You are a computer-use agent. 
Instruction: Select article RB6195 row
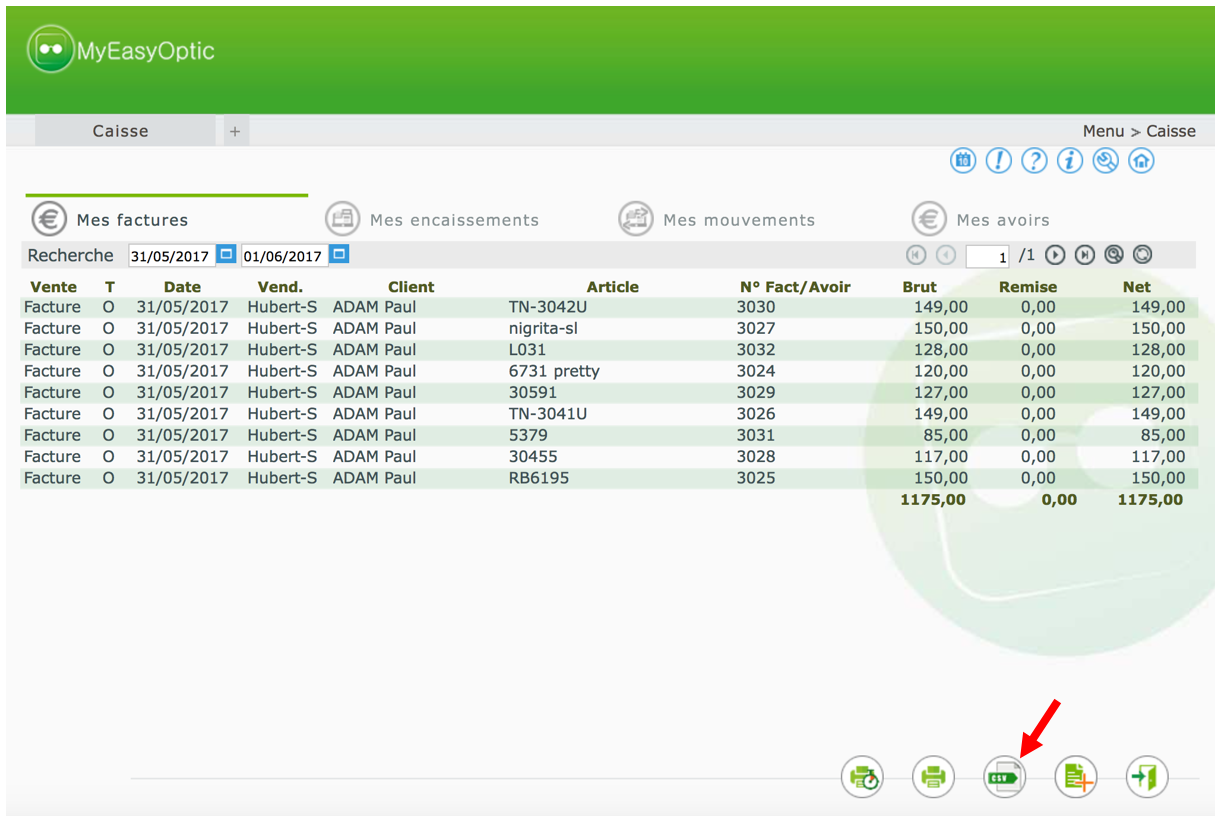pos(609,478)
